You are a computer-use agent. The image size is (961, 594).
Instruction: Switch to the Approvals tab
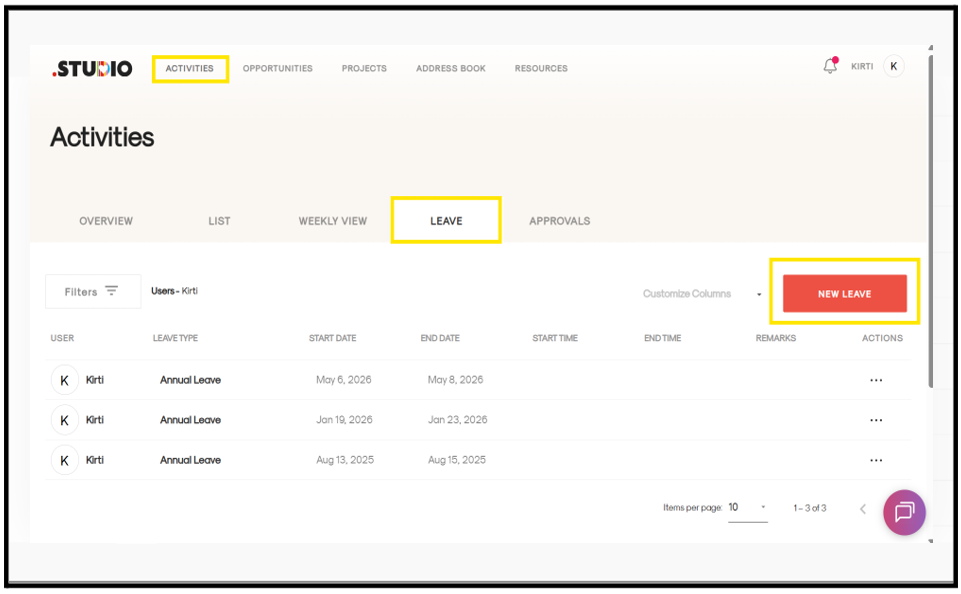pyautogui.click(x=560, y=221)
